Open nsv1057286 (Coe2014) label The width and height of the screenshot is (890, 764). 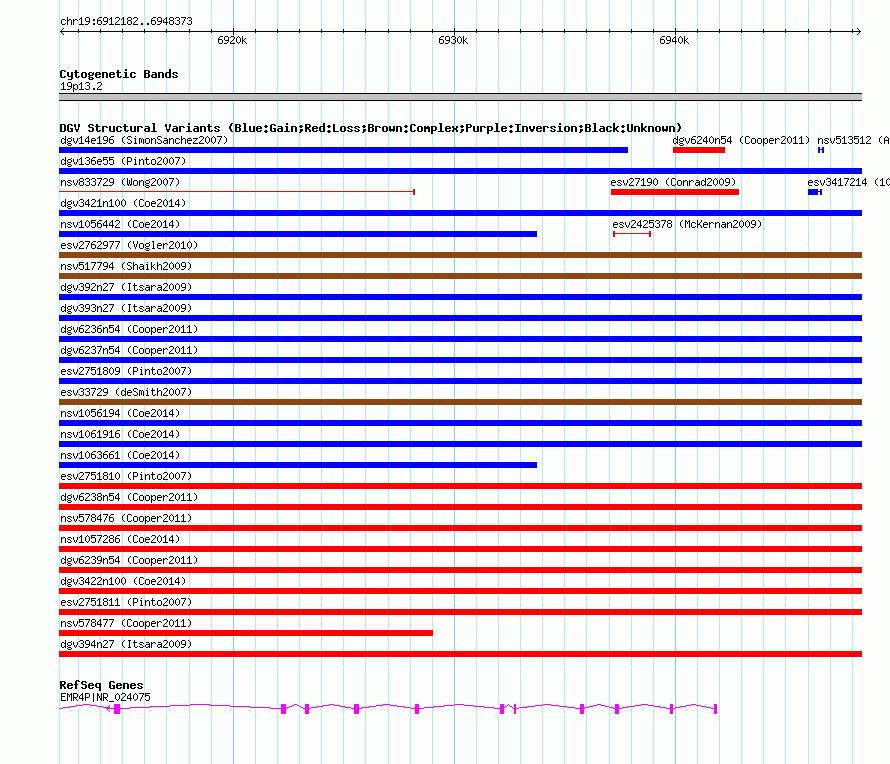[x=120, y=539]
